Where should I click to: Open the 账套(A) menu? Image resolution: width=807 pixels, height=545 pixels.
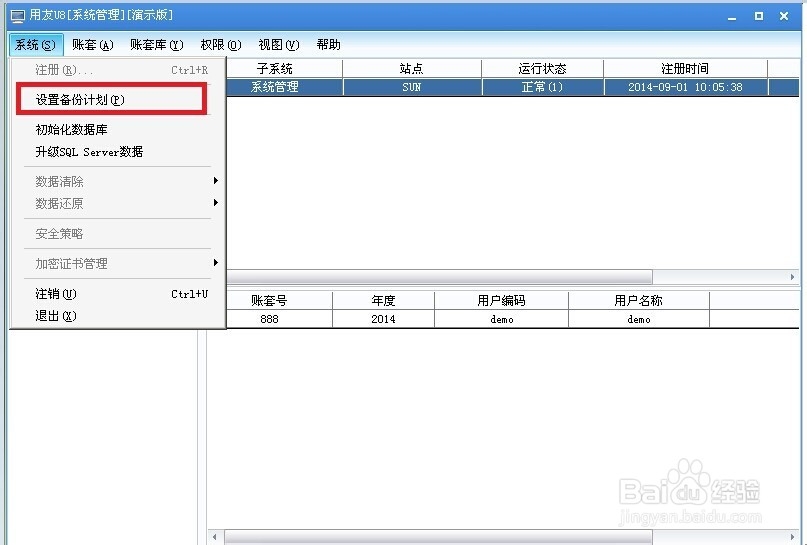point(93,45)
